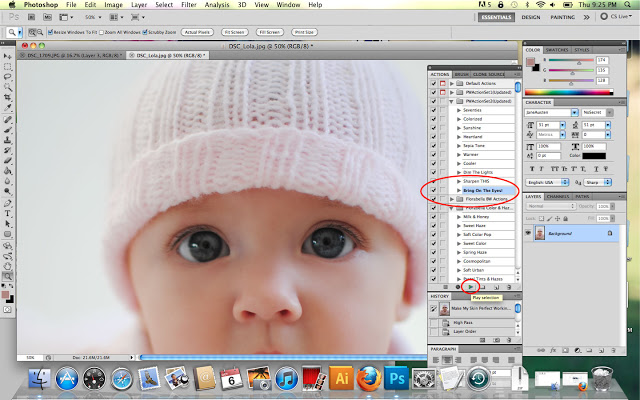Select the Rectangular Marquee tool

(x=7, y=67)
